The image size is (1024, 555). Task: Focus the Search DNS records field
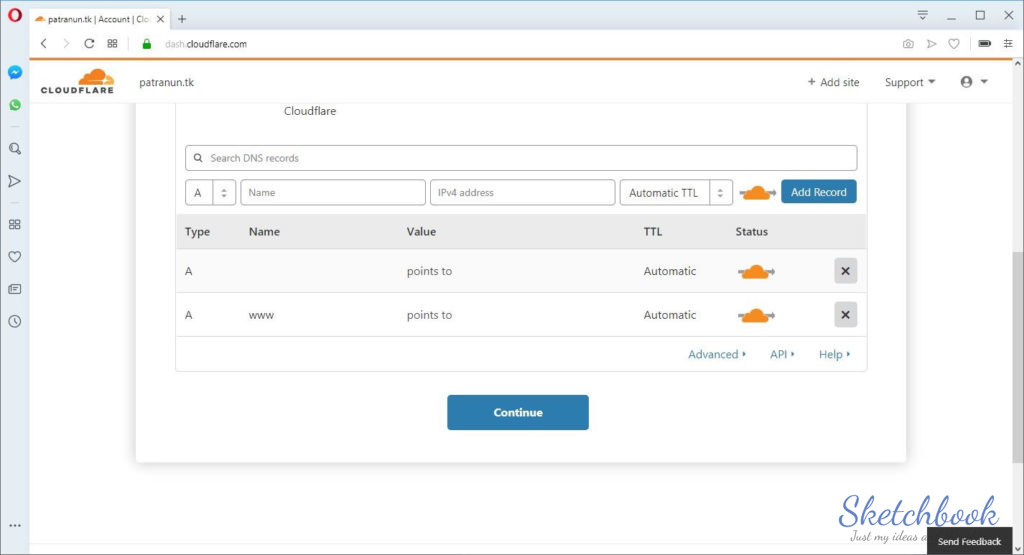click(521, 158)
